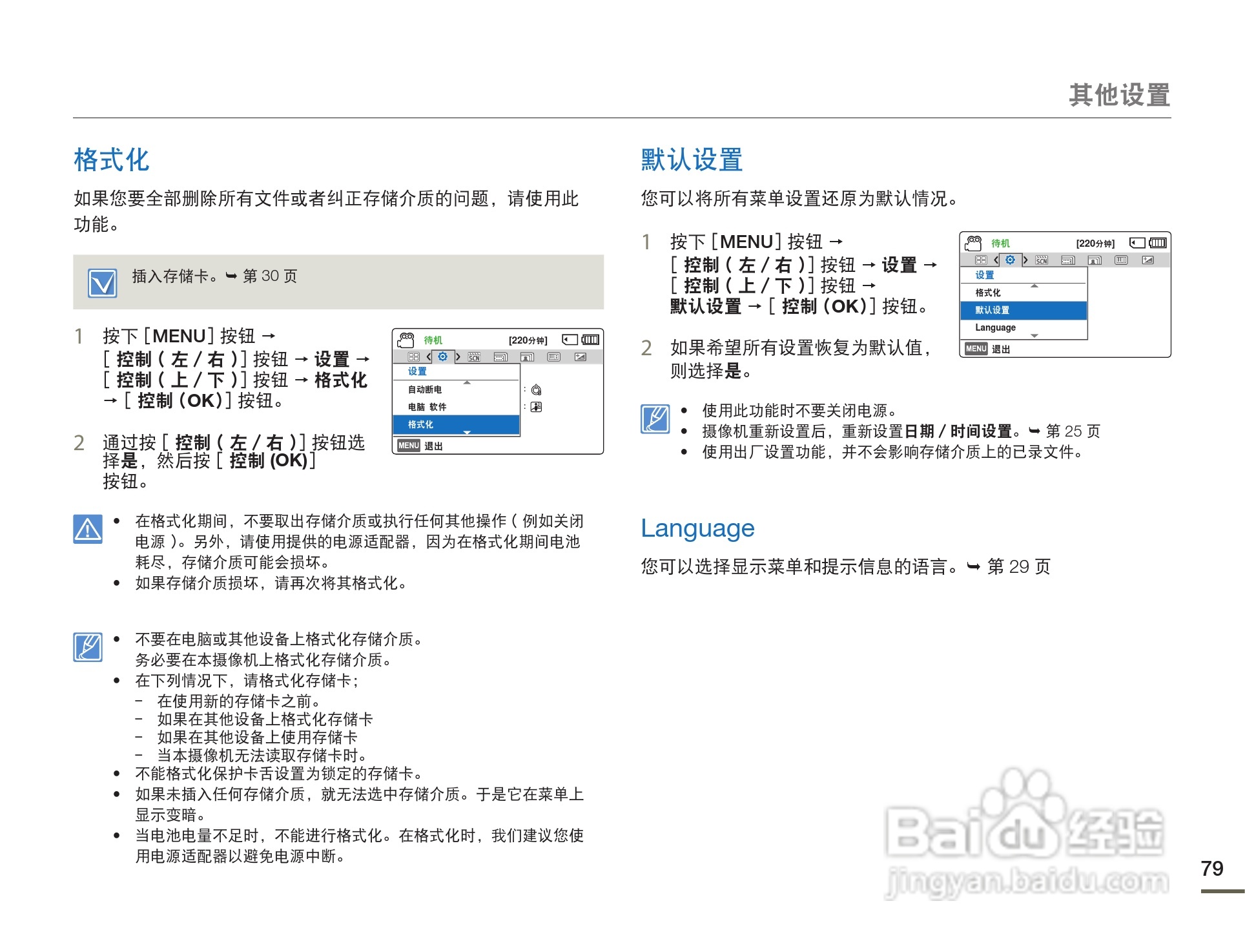Select 自动断电 item in the settings menu
The image size is (1245, 952).
coord(425,389)
